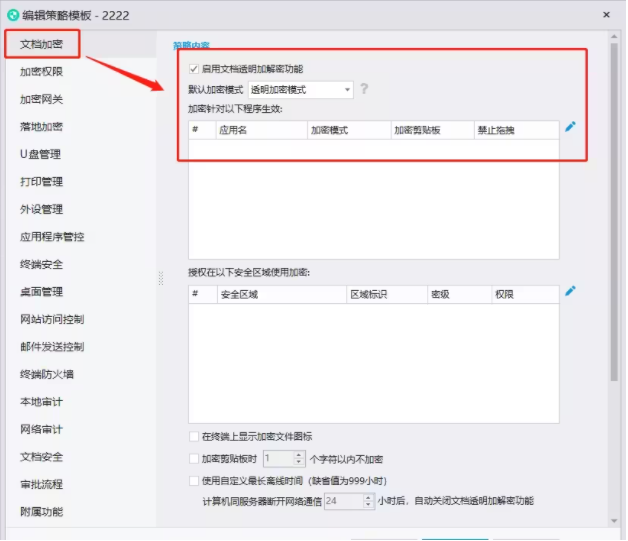Click the clipboard character count field
This screenshot has width=628, height=541.
pos(279,459)
